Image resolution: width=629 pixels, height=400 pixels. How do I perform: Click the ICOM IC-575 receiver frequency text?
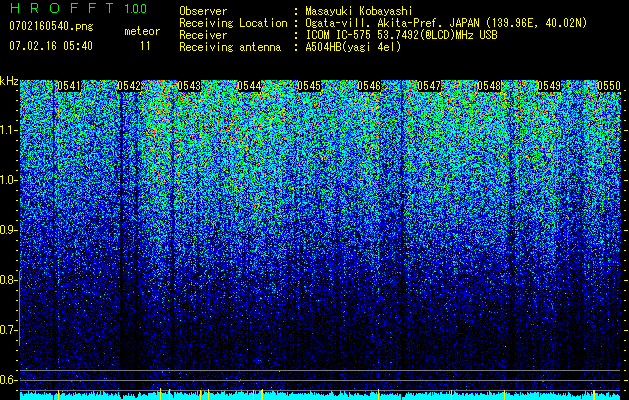(401, 35)
